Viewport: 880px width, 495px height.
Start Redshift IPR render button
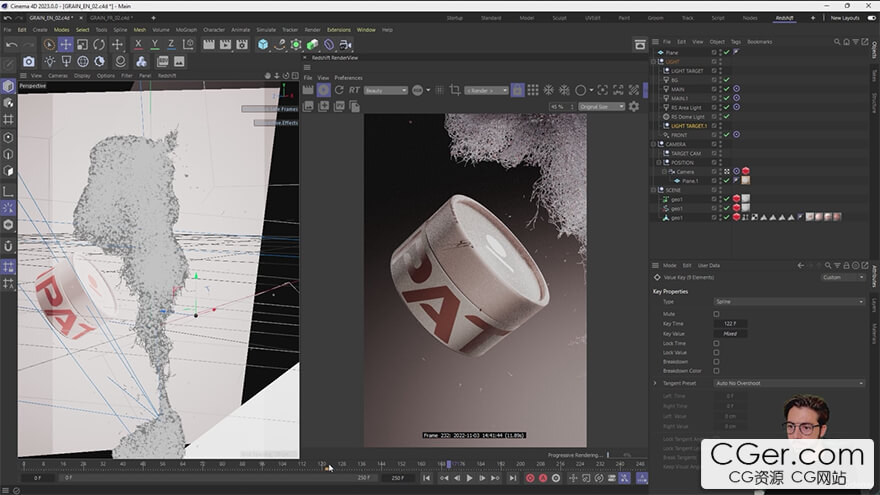(324, 90)
